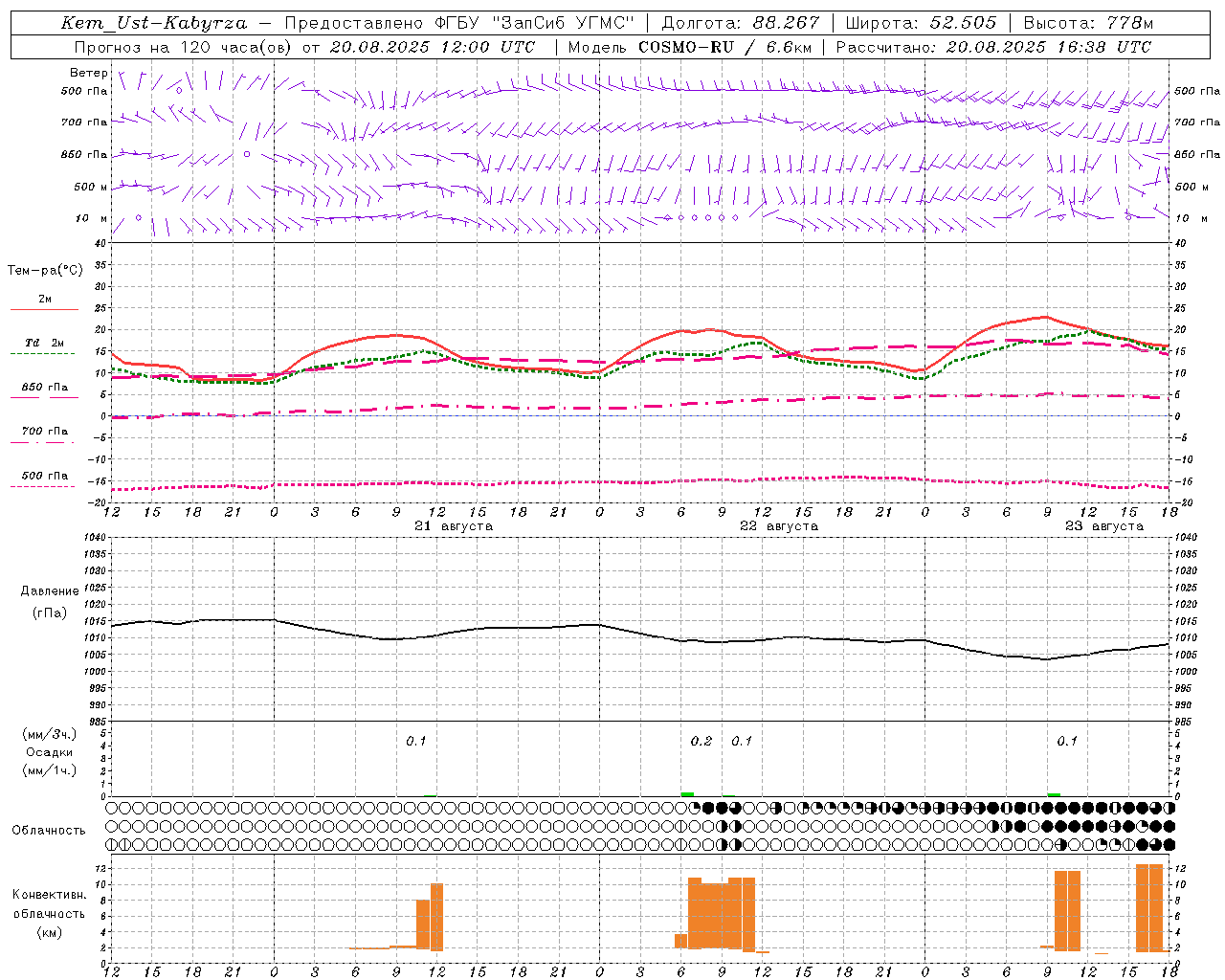Click the Td 2м legend entry

click(45, 343)
